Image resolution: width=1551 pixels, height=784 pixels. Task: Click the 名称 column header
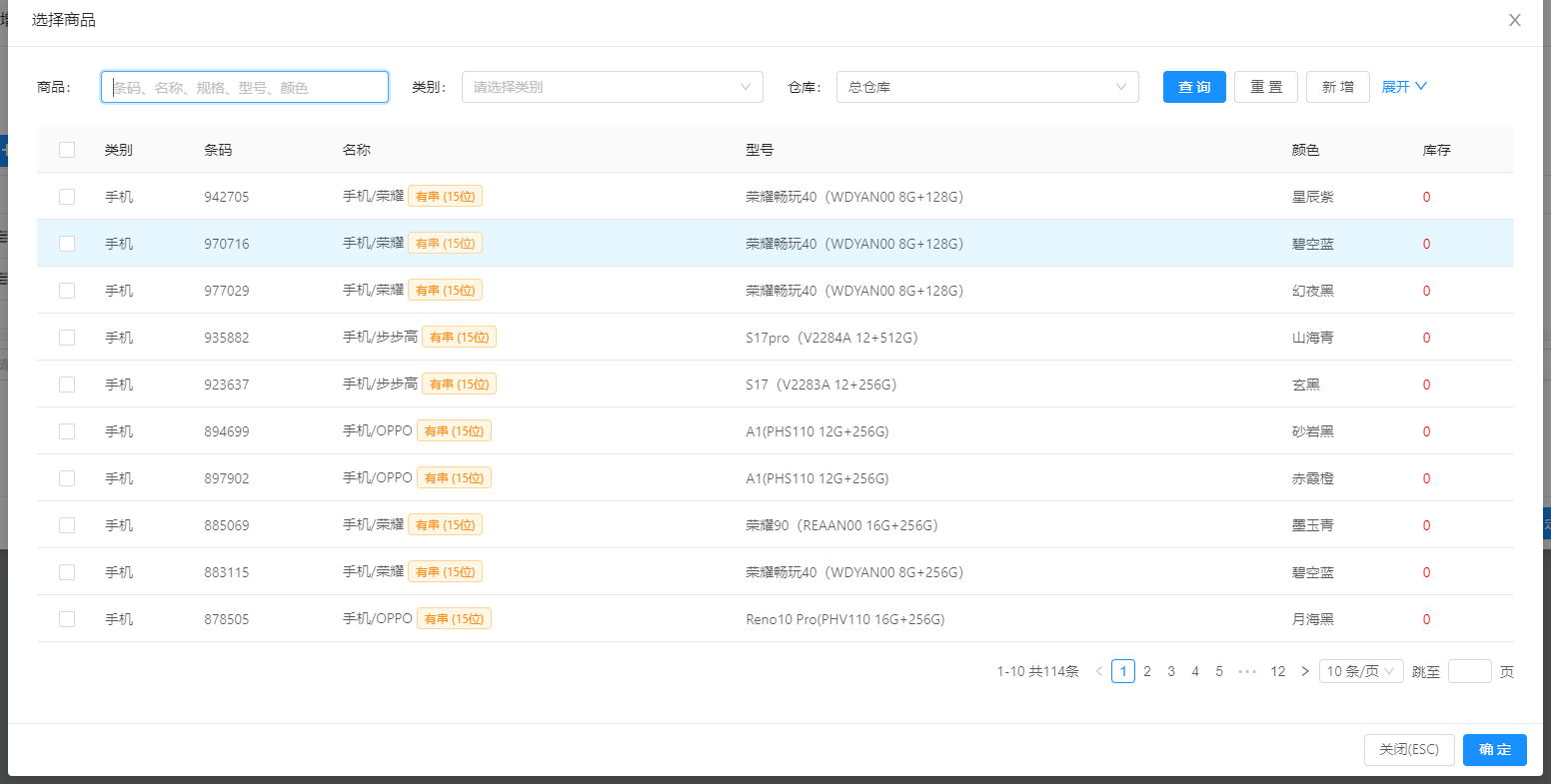tap(357, 150)
